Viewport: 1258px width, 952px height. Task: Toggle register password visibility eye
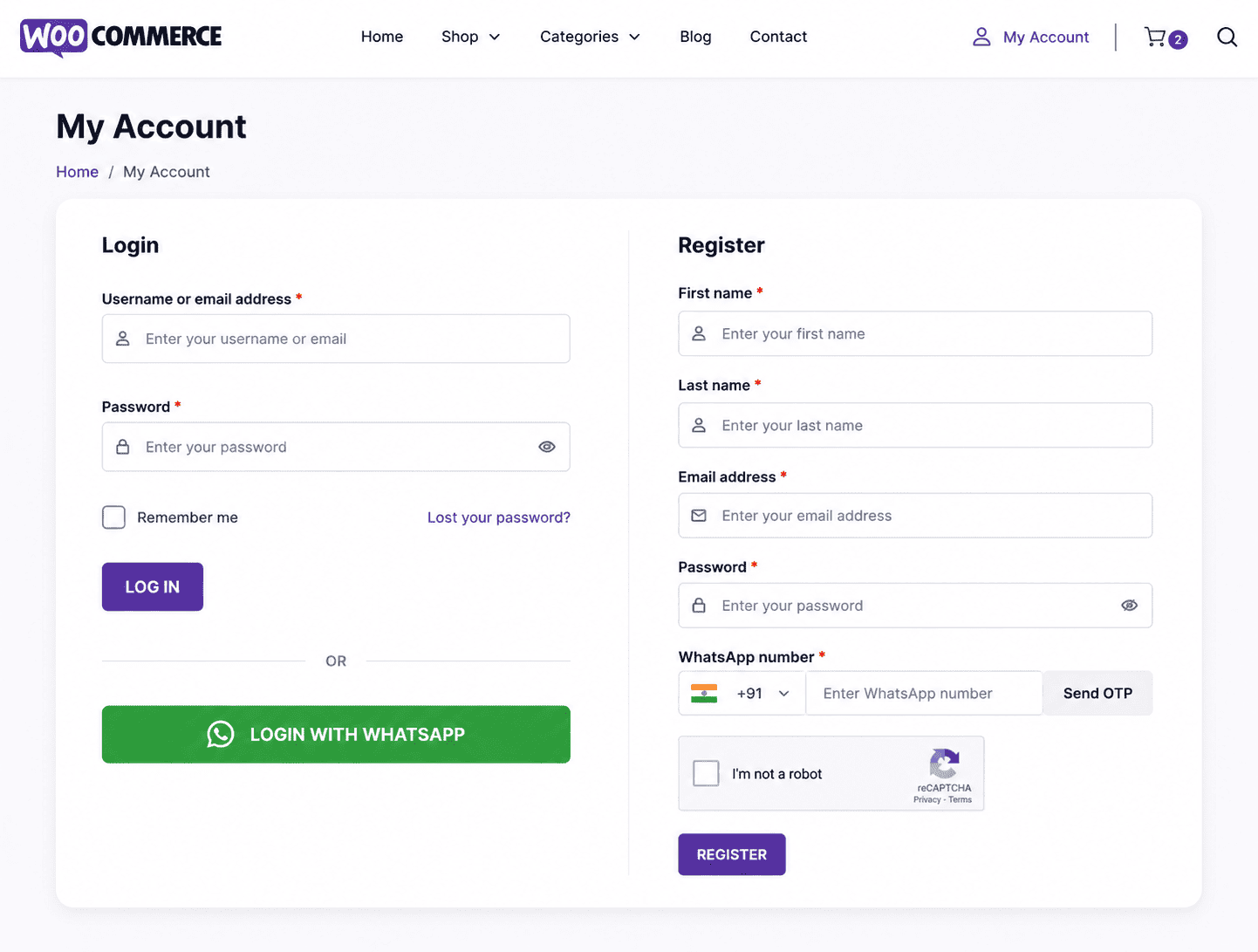tap(1129, 606)
